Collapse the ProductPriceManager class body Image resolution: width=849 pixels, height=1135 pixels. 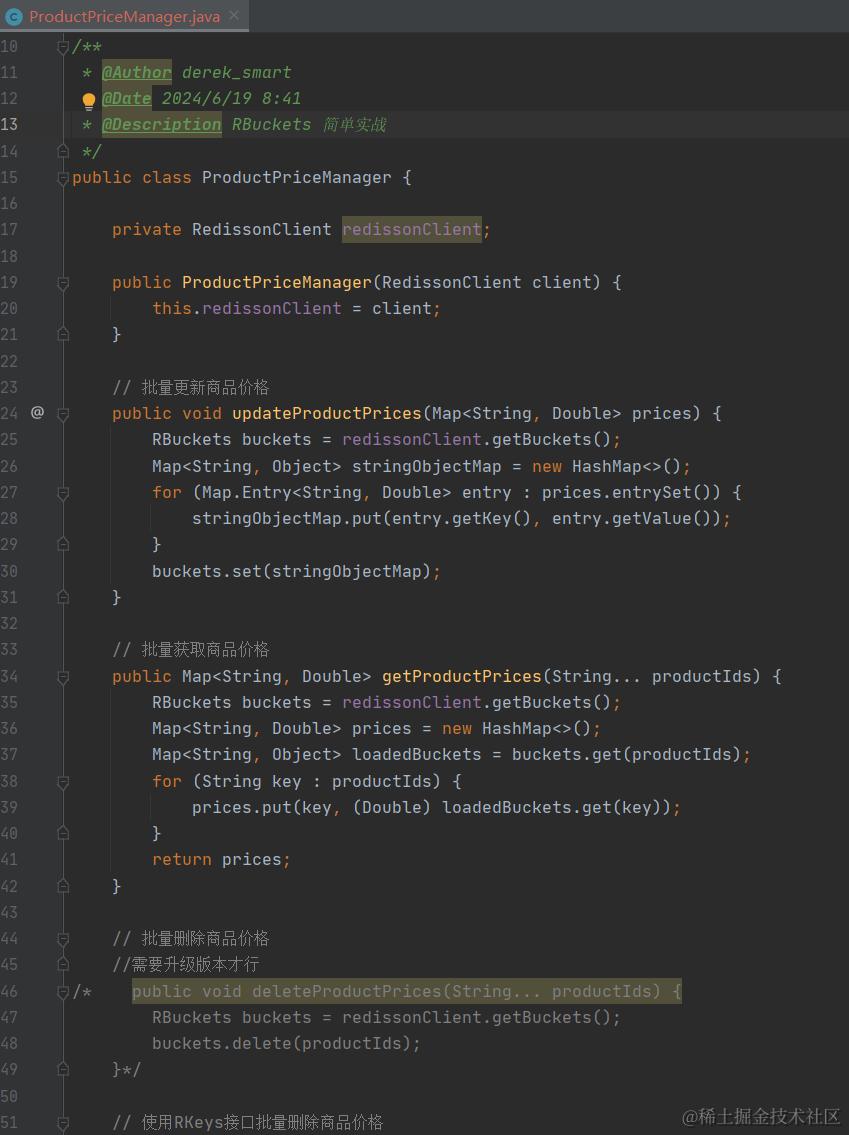tap(62, 177)
